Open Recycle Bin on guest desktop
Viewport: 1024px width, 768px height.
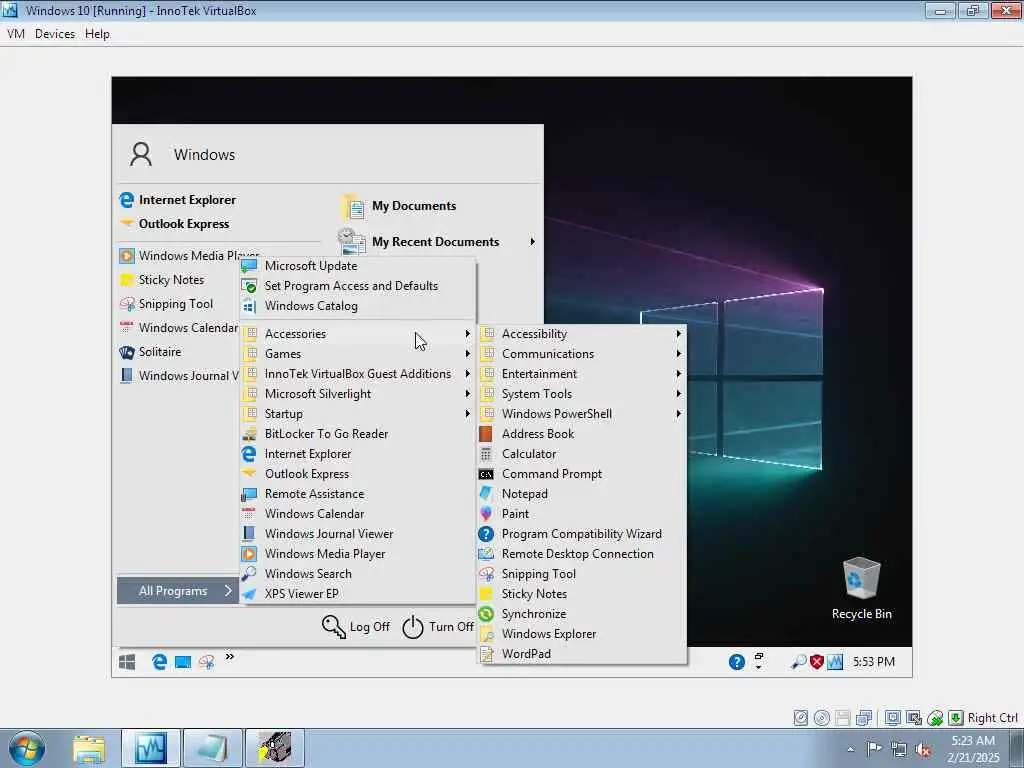click(861, 588)
